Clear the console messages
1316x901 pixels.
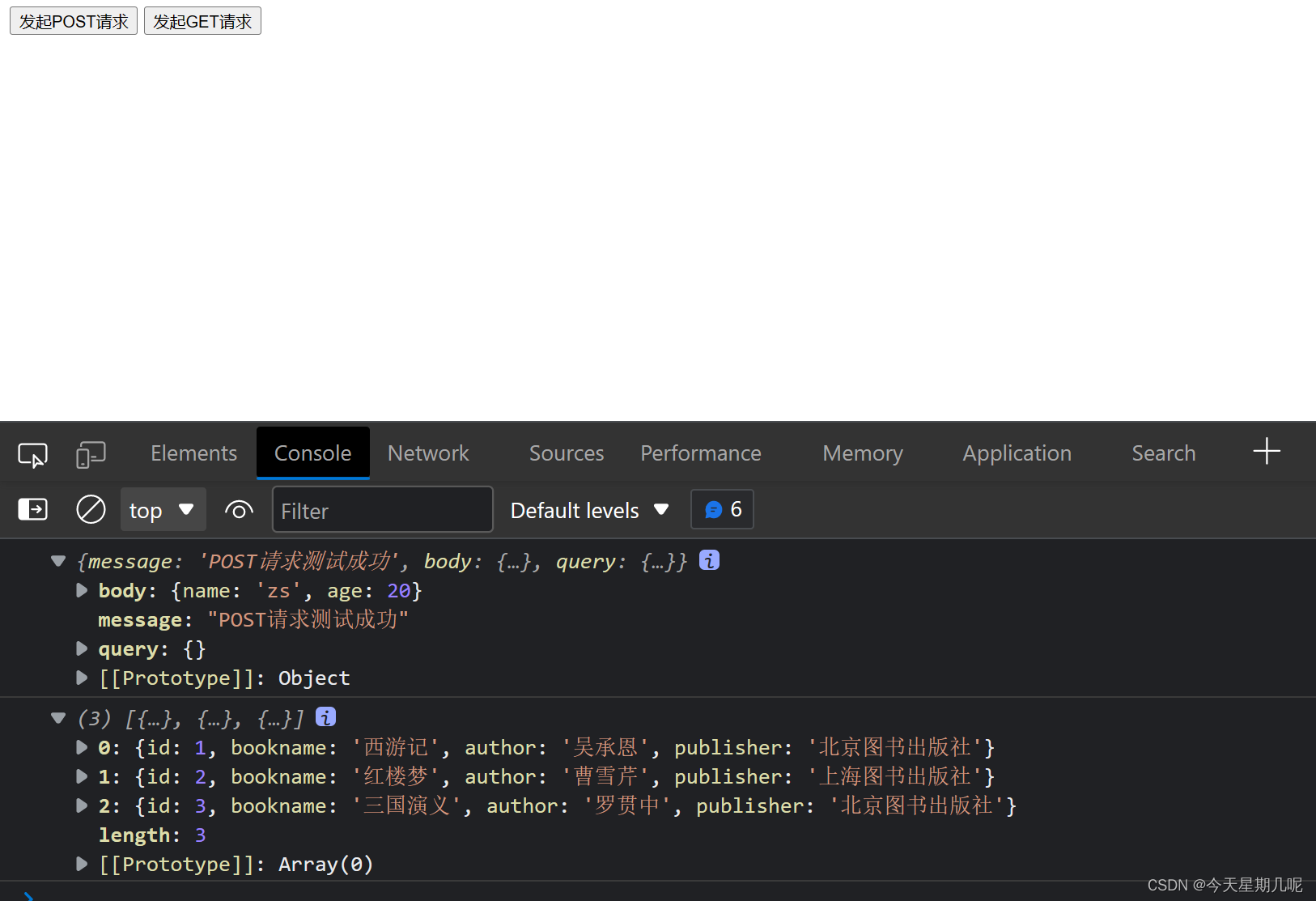(x=91, y=509)
